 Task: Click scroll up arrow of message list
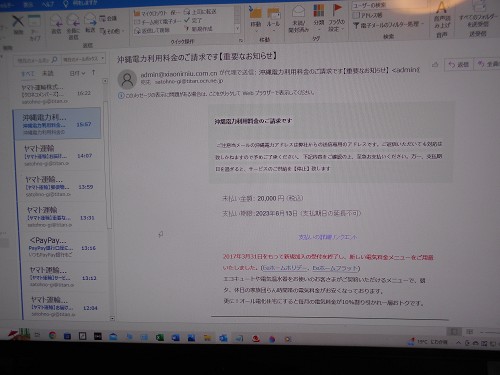pos(105,81)
